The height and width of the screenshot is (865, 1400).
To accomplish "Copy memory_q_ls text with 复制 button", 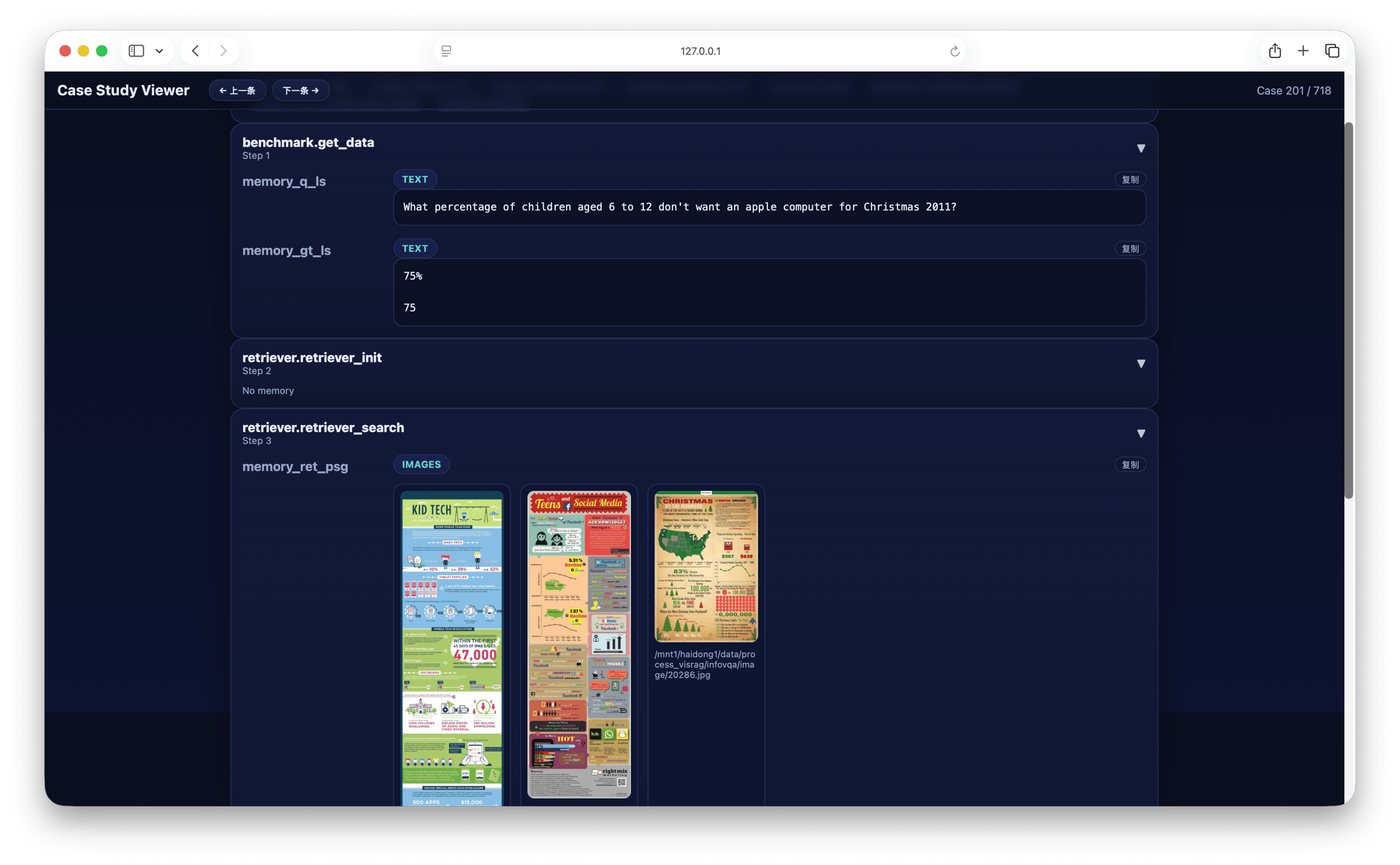I will 1130,180.
